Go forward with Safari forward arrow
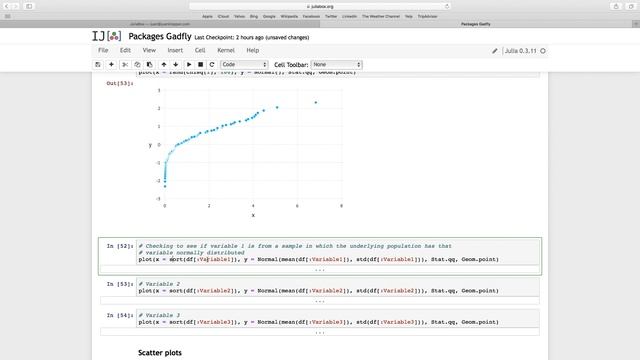 (x=16, y=7)
